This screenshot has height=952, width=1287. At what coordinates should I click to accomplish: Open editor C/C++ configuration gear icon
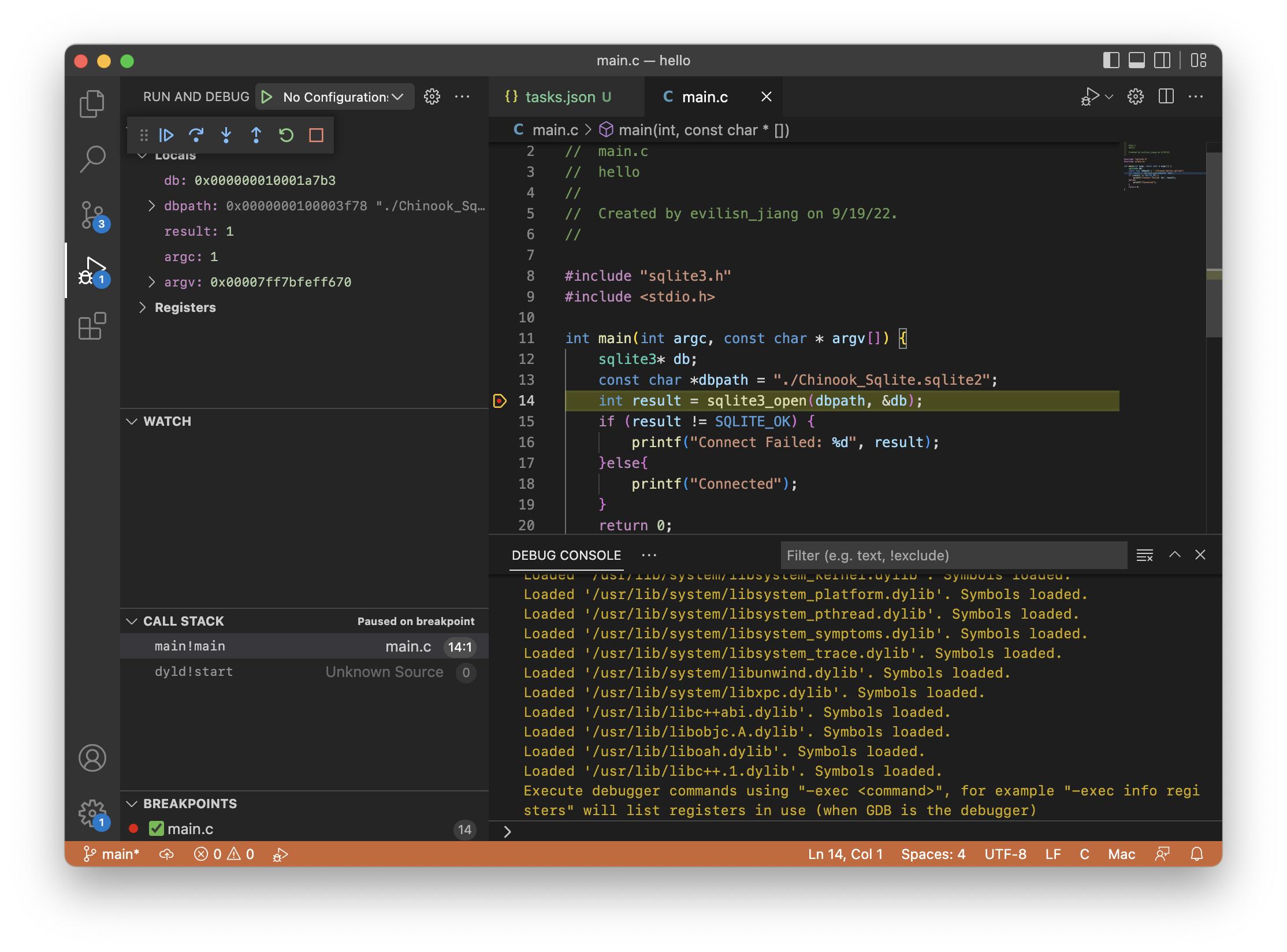point(1136,96)
